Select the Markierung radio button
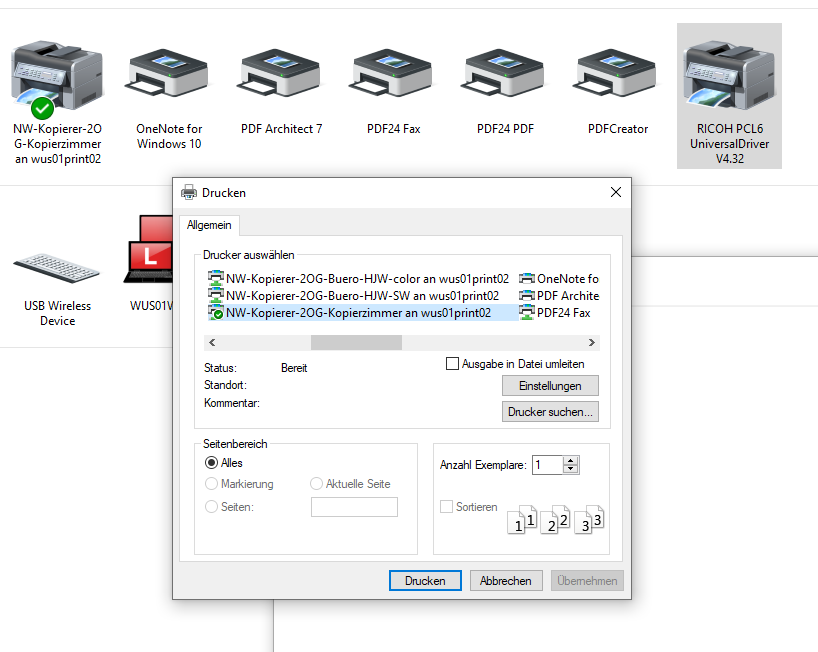Image resolution: width=818 pixels, height=652 pixels. (x=211, y=484)
